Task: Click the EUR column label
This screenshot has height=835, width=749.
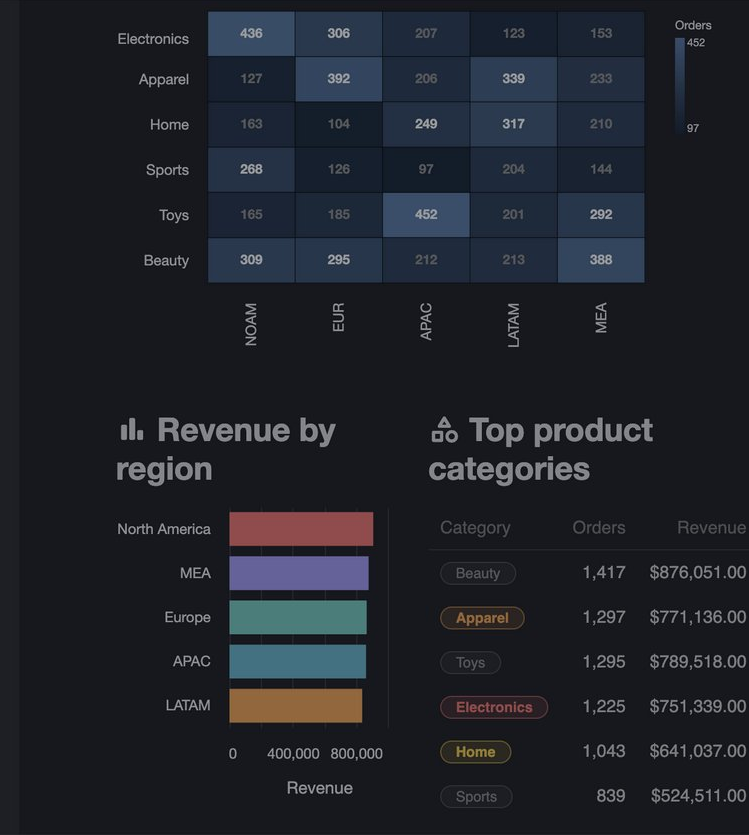Action: pyautogui.click(x=339, y=317)
